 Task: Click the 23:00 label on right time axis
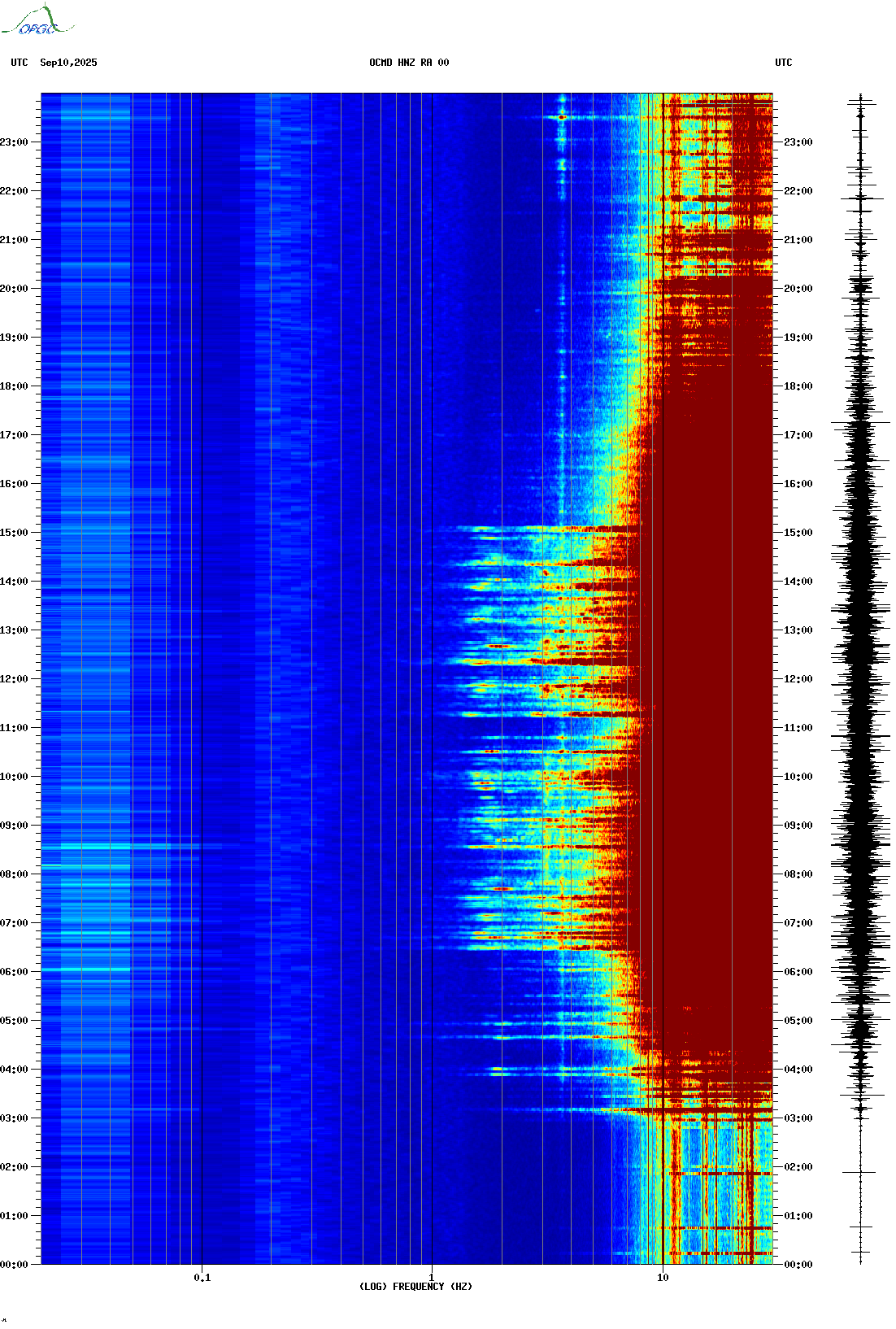pyautogui.click(x=798, y=142)
